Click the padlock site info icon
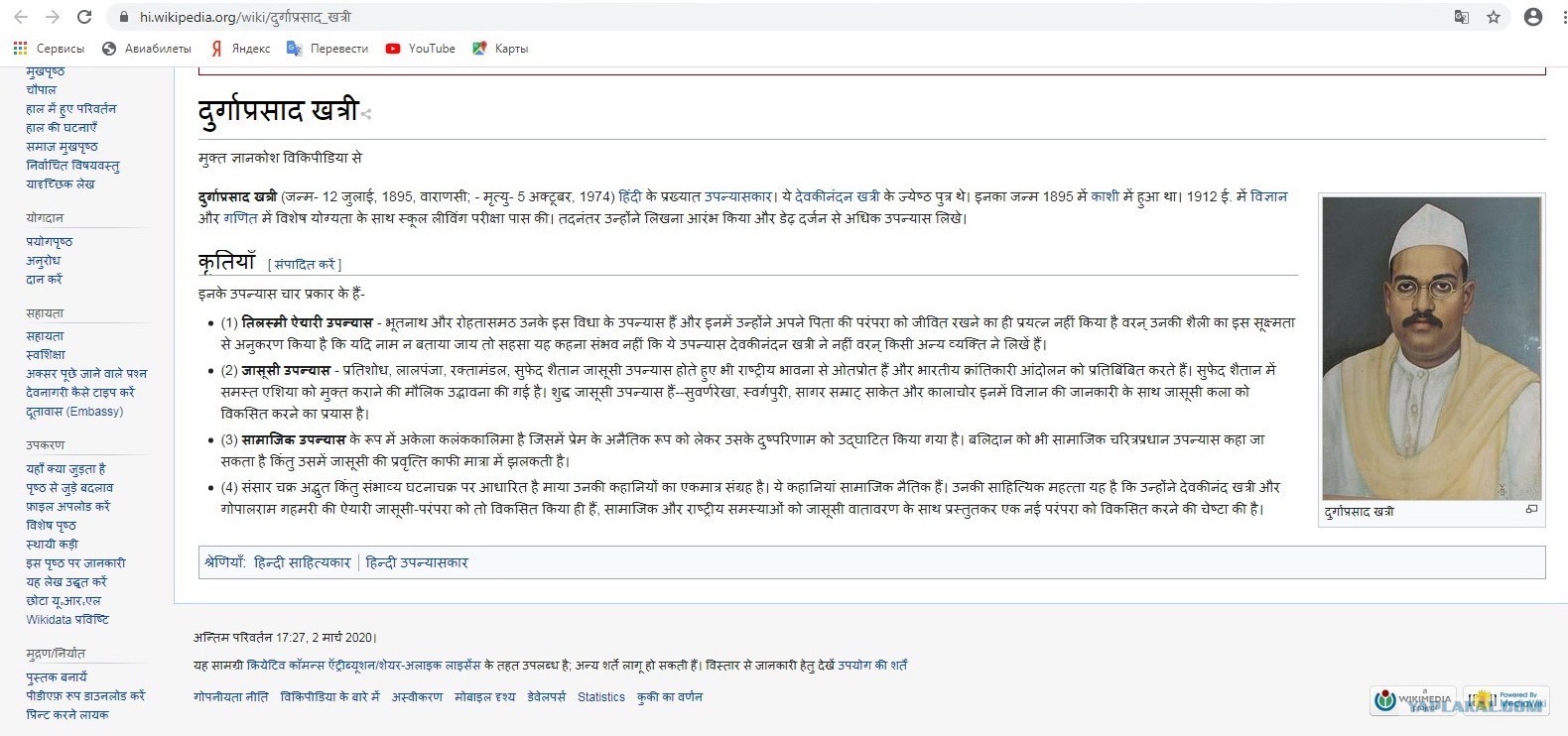Viewport: 1568px width, 736px height. click(x=124, y=17)
